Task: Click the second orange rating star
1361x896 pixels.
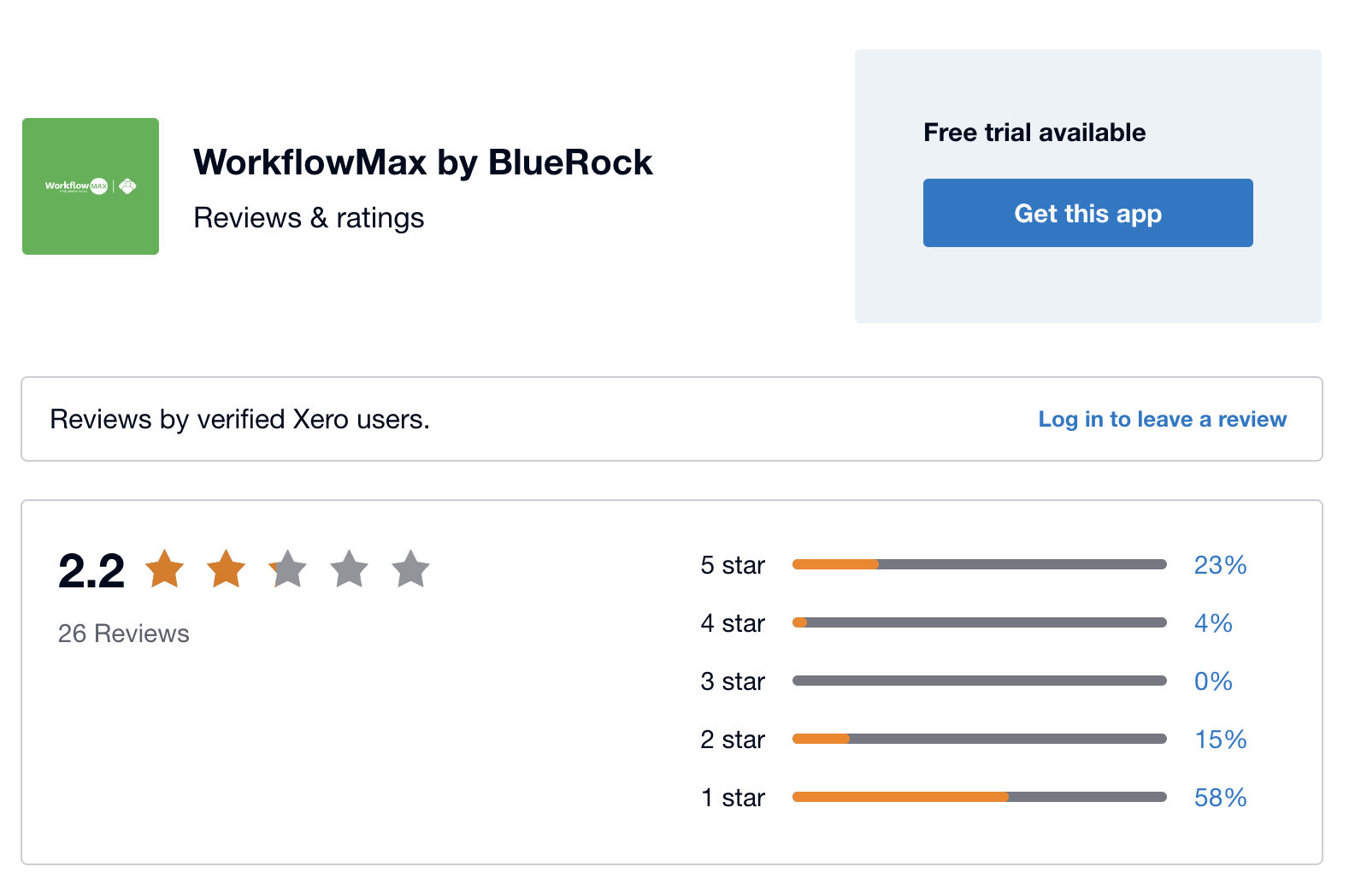Action: 227,569
